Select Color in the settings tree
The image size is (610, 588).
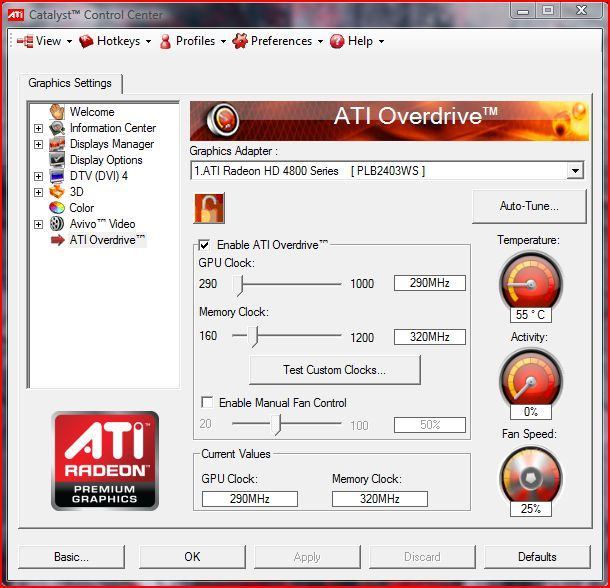click(82, 208)
